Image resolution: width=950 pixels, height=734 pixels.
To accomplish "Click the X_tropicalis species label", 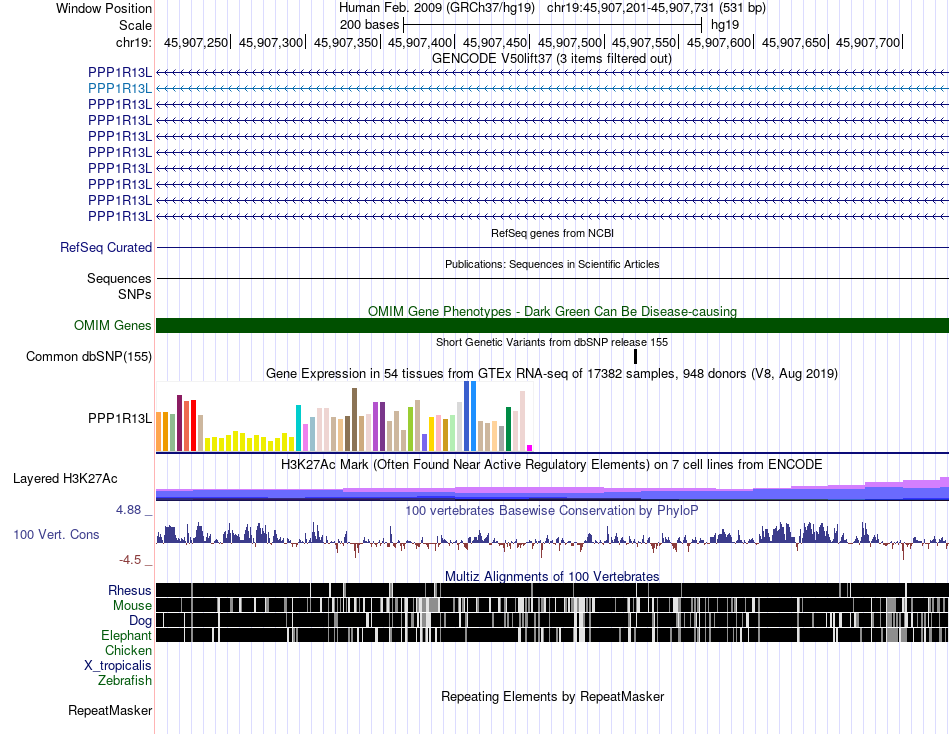I will click(118, 666).
